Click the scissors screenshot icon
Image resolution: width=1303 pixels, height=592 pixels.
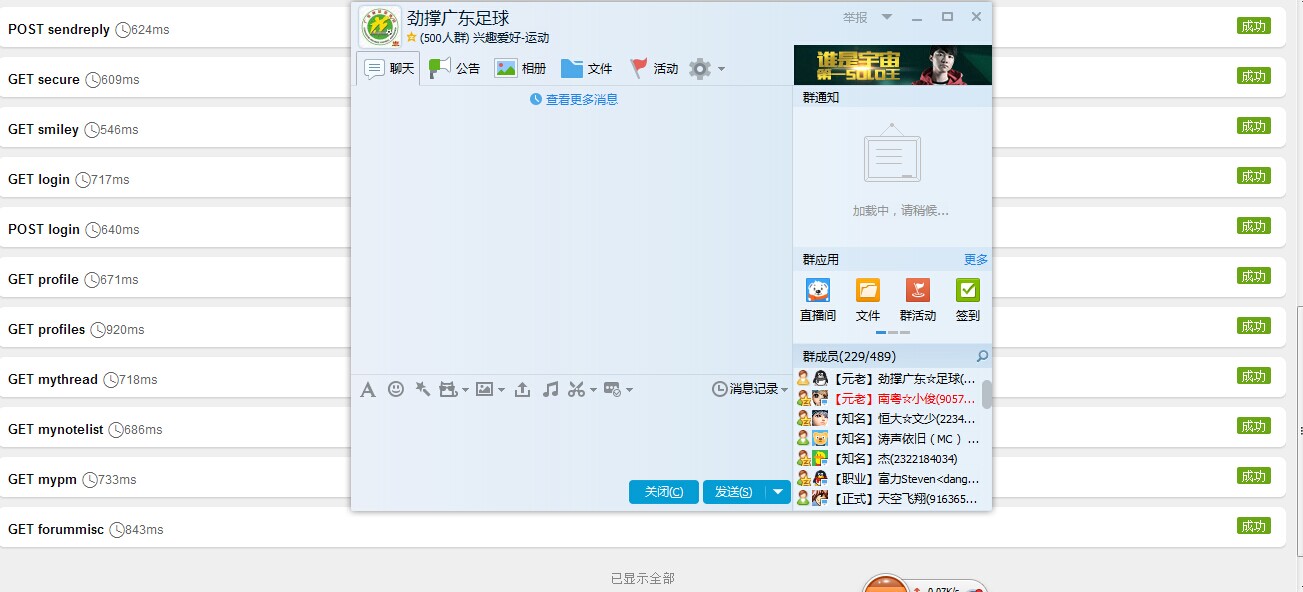pos(576,389)
